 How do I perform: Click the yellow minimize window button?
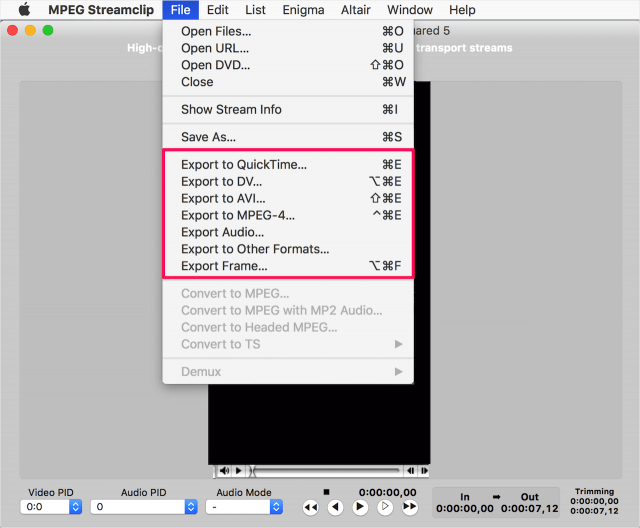pos(30,30)
